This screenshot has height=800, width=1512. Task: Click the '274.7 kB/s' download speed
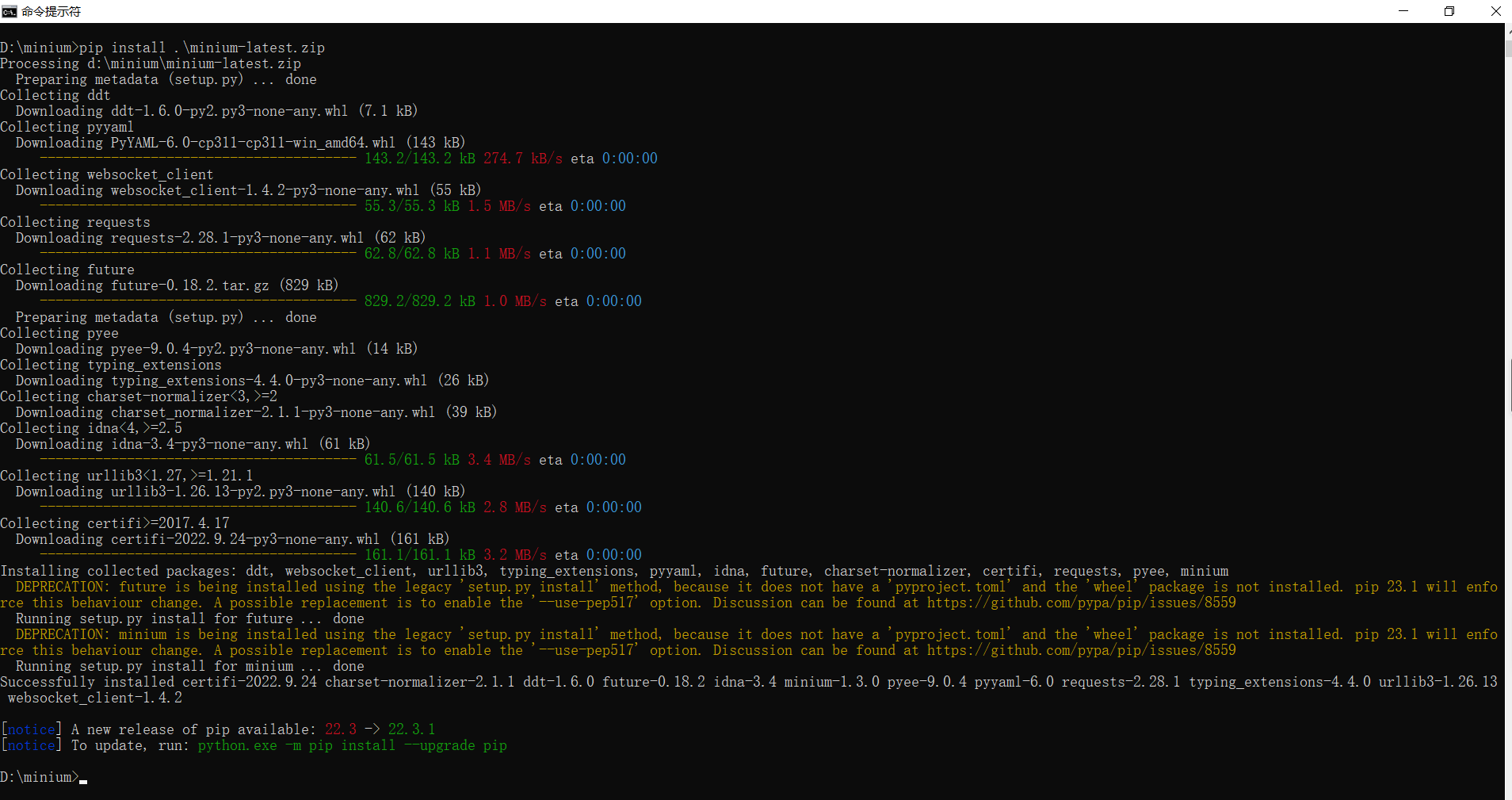tap(523, 159)
